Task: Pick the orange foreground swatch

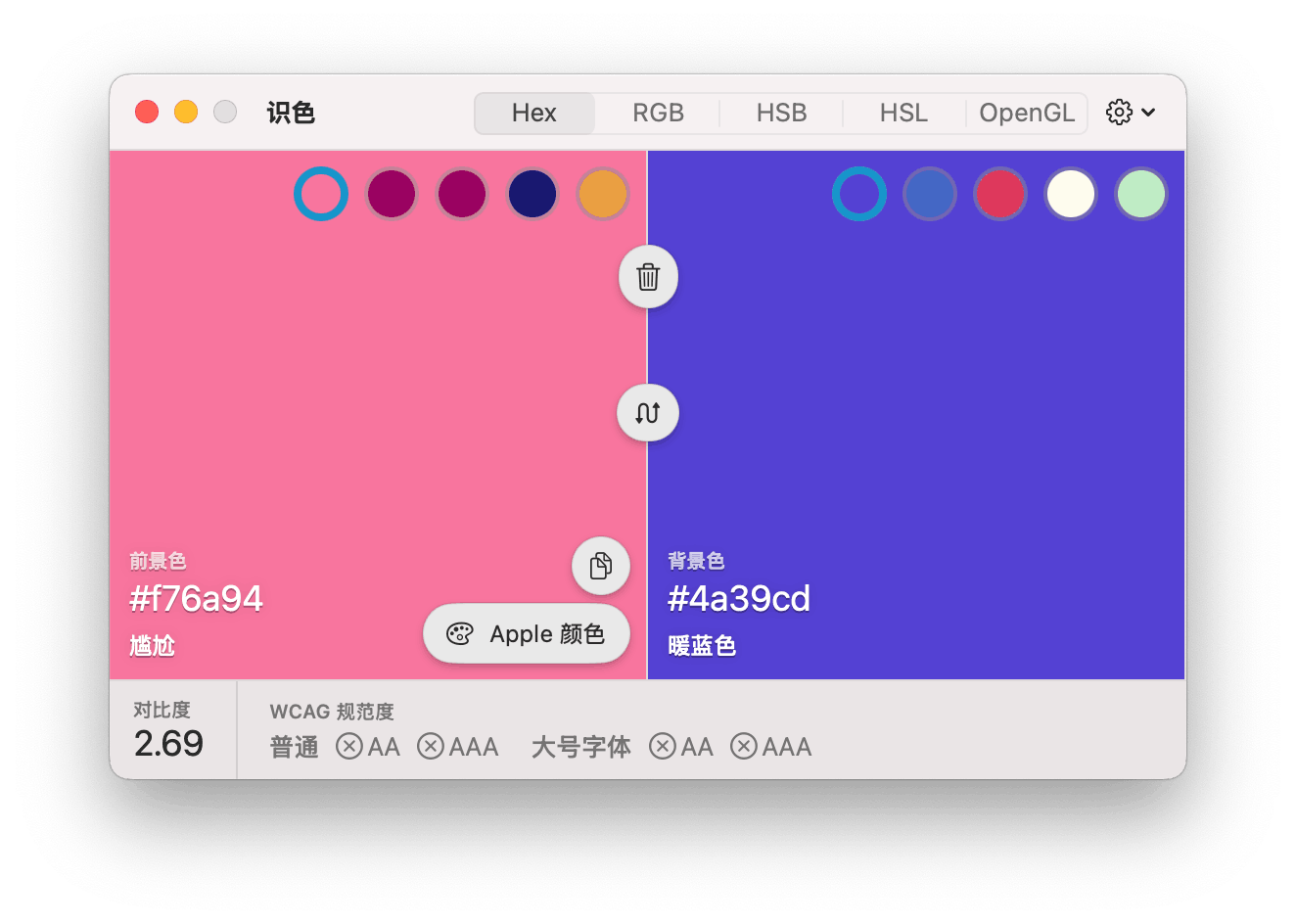Action: (602, 194)
